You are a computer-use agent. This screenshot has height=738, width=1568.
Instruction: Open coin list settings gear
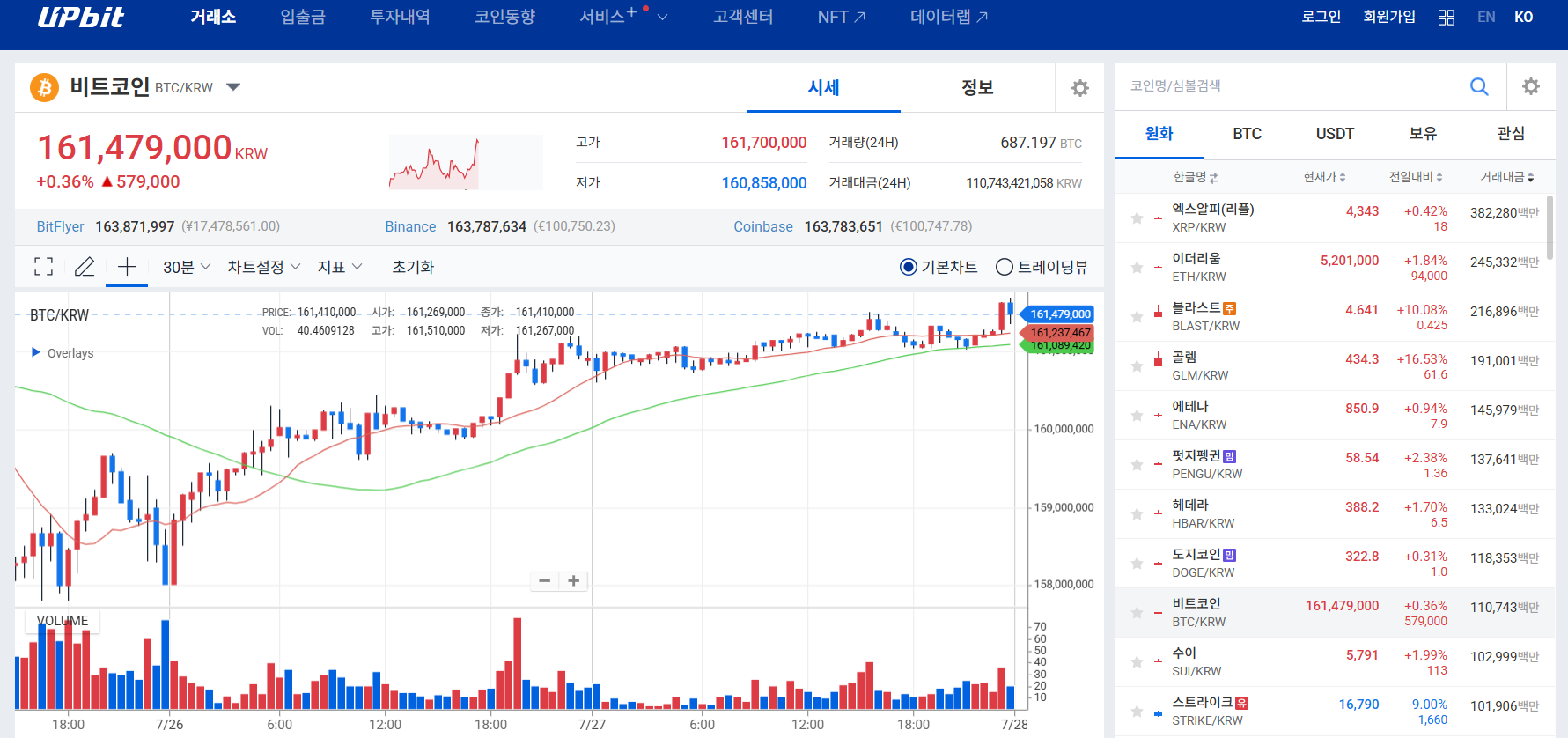(x=1531, y=86)
